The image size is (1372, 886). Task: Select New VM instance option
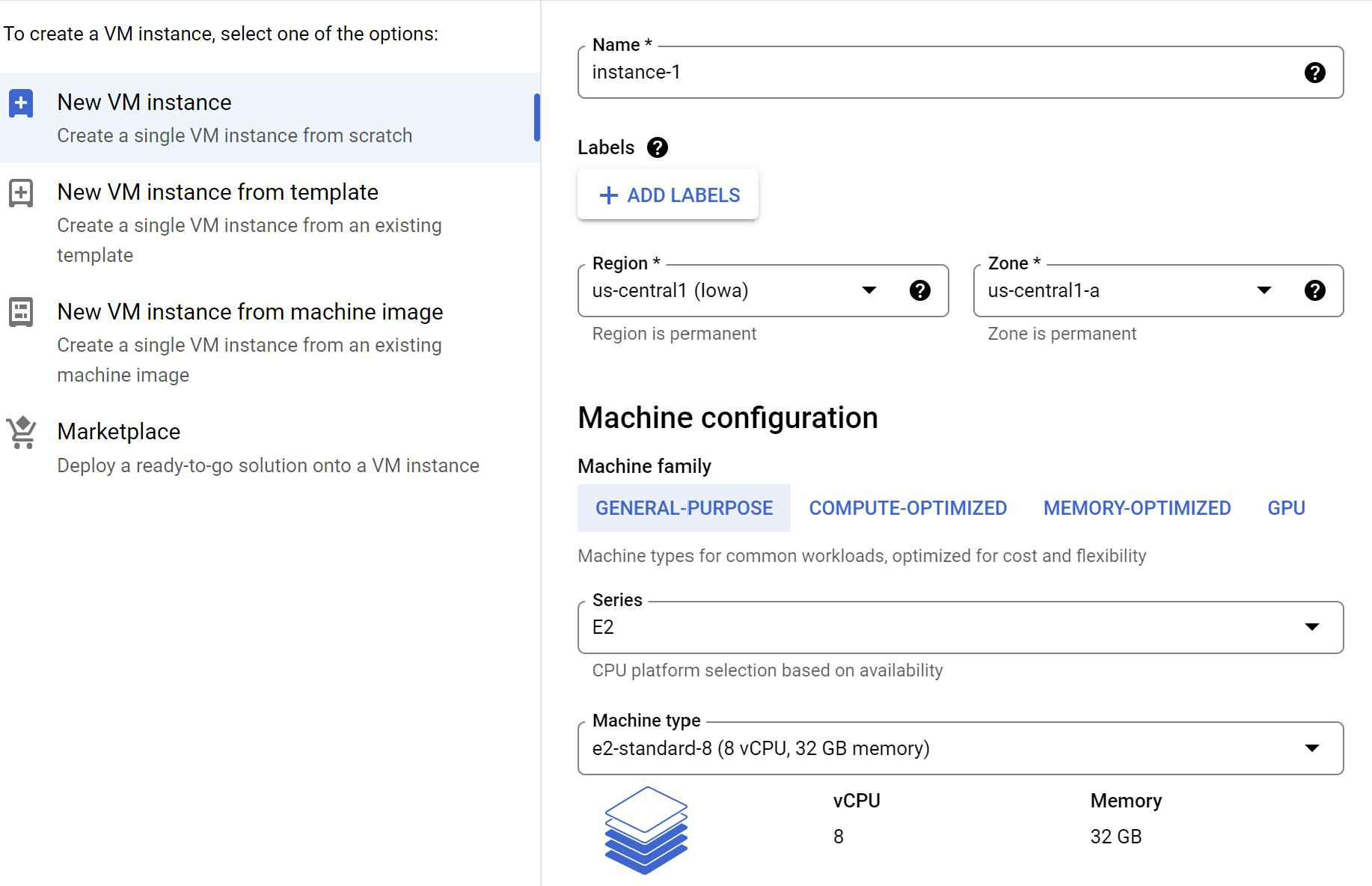click(269, 117)
